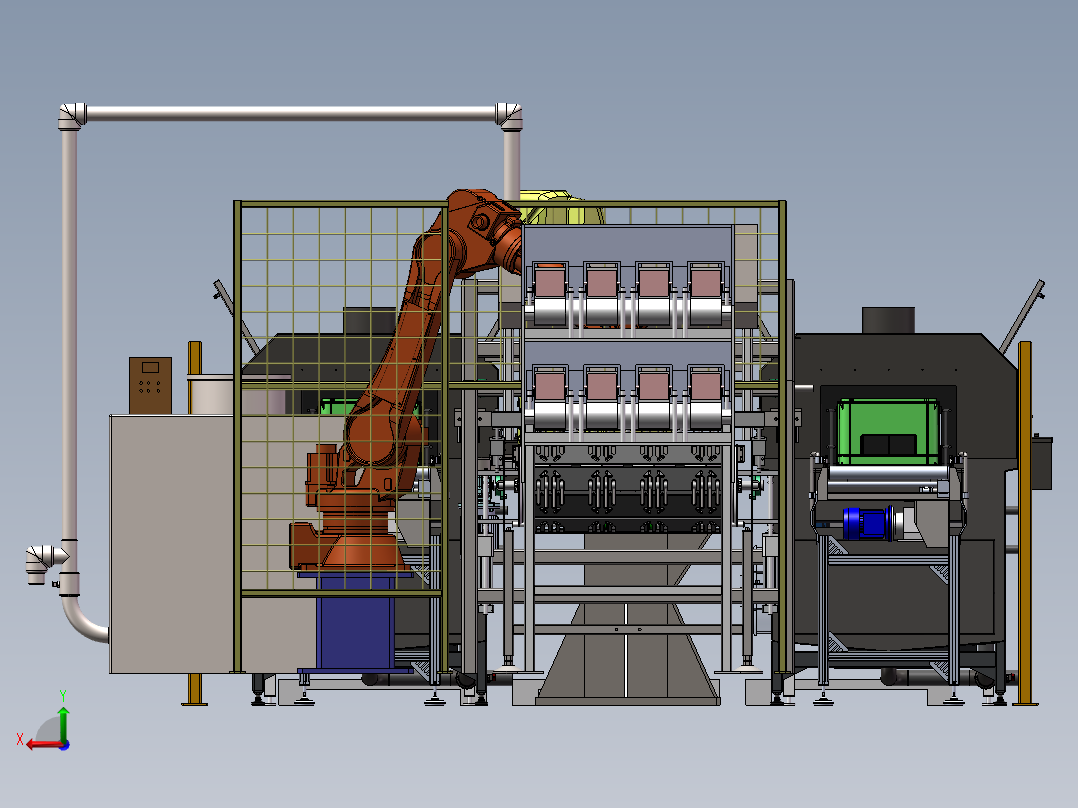Select the blue robot pedestal base
Image resolution: width=1078 pixels, height=808 pixels.
(355, 622)
